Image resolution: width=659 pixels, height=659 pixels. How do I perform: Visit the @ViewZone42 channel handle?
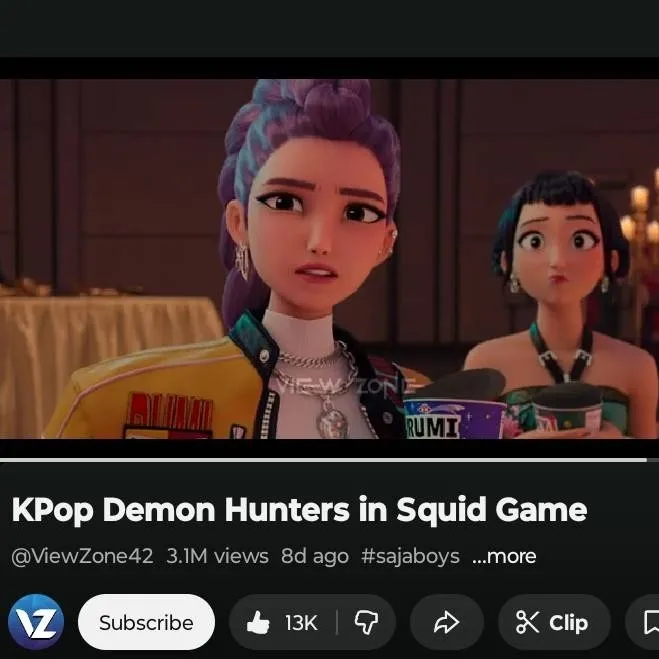pos(82,556)
